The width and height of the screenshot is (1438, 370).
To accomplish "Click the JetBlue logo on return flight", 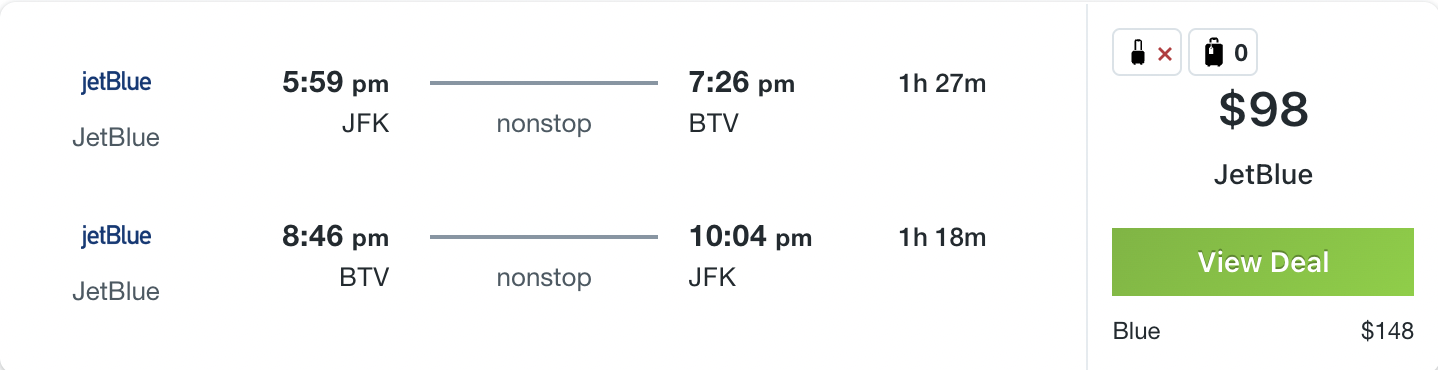I will 116,237.
